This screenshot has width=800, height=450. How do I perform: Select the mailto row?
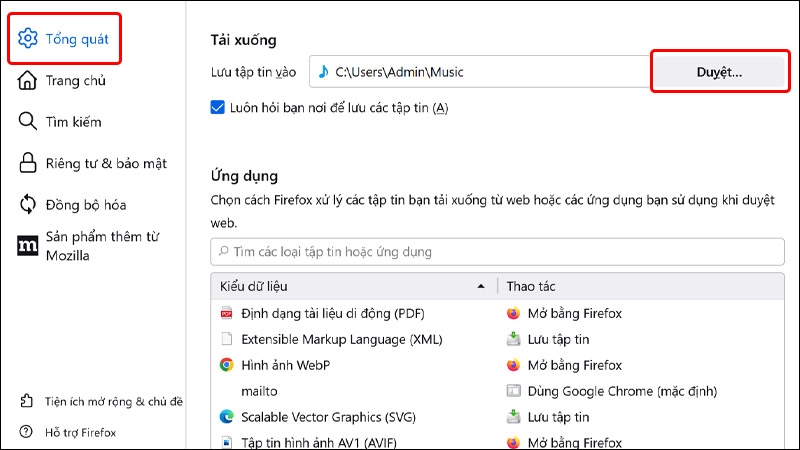497,391
